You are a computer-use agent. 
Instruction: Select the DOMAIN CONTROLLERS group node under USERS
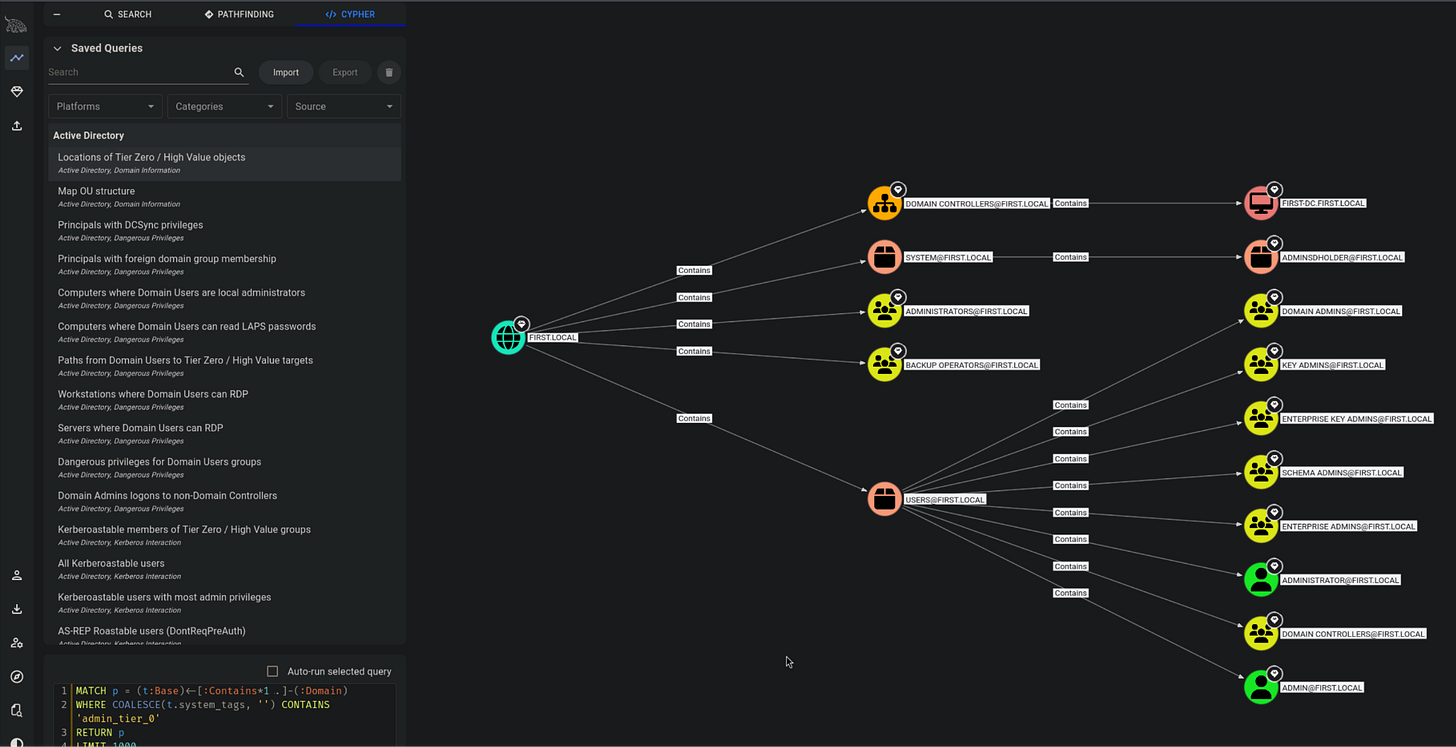click(x=1260, y=633)
